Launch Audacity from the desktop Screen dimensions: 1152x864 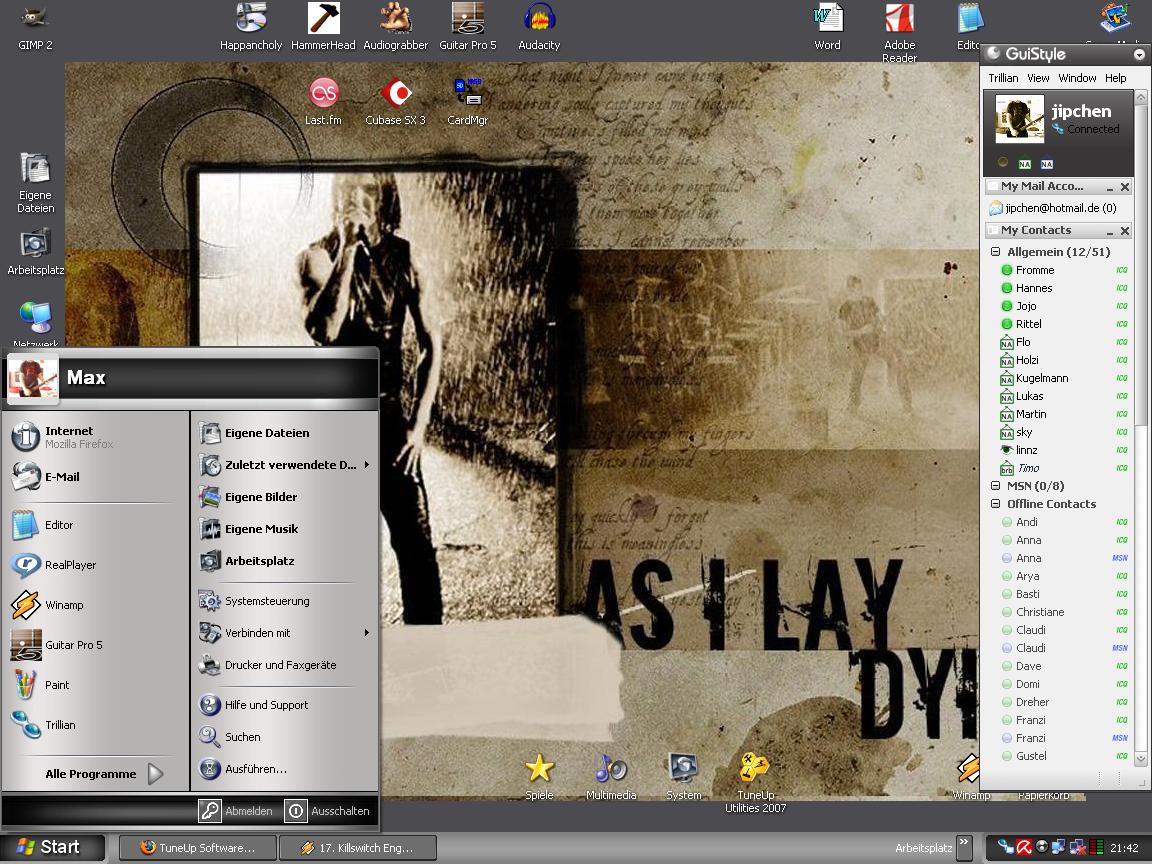[x=539, y=26]
